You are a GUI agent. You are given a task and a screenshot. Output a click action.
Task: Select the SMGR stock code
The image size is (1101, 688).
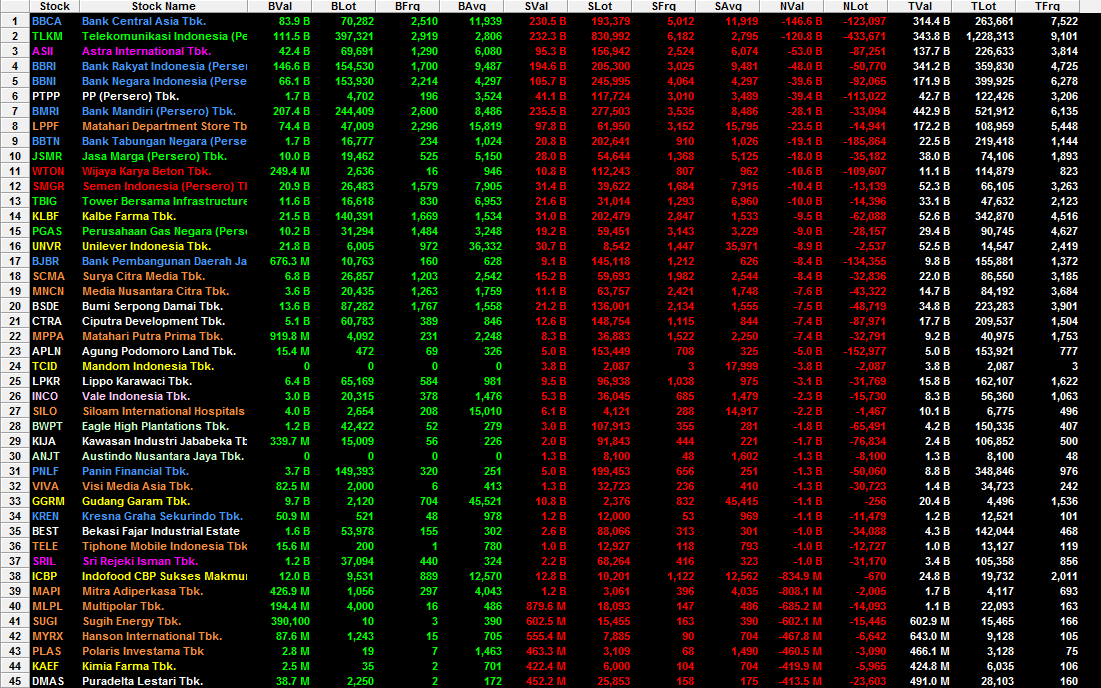(x=48, y=186)
